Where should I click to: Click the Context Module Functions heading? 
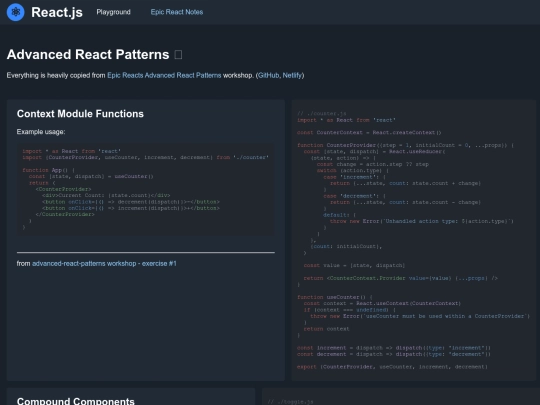(80, 114)
